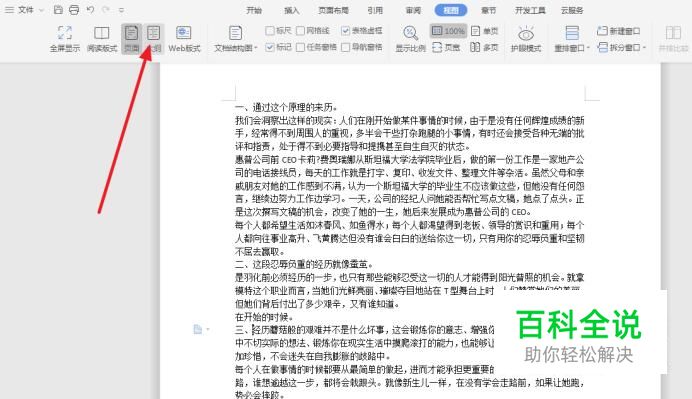
Task: Enable the 网格线 gridlines checkbox
Action: tap(313, 30)
